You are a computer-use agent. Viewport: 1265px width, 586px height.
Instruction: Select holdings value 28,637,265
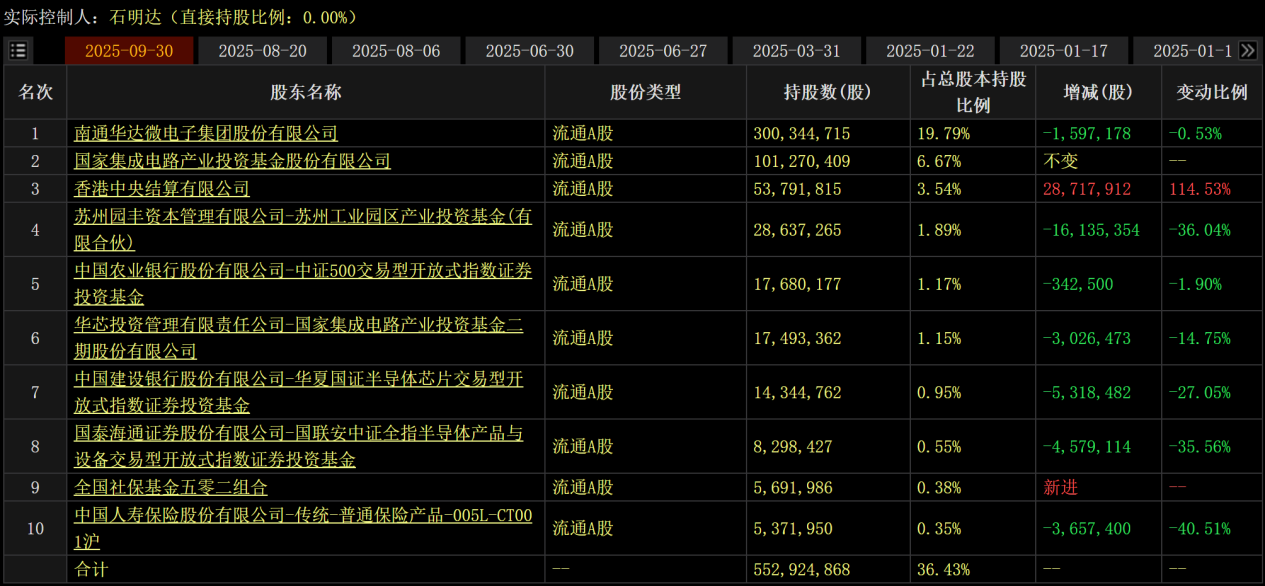798,230
